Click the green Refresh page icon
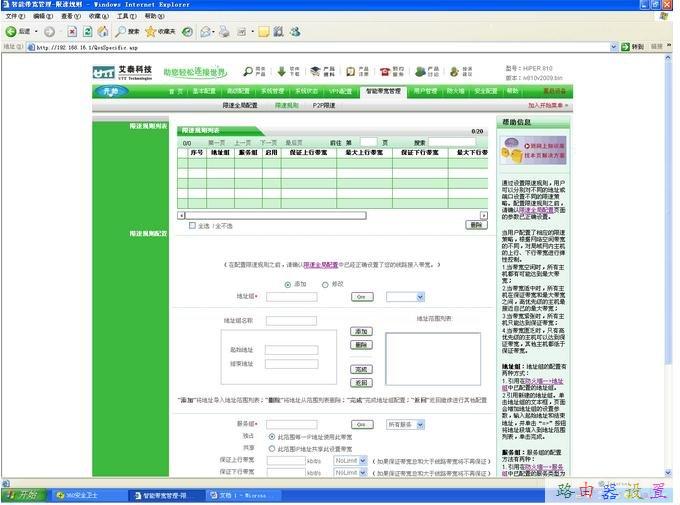The height and width of the screenshot is (505, 680). click(x=88, y=32)
